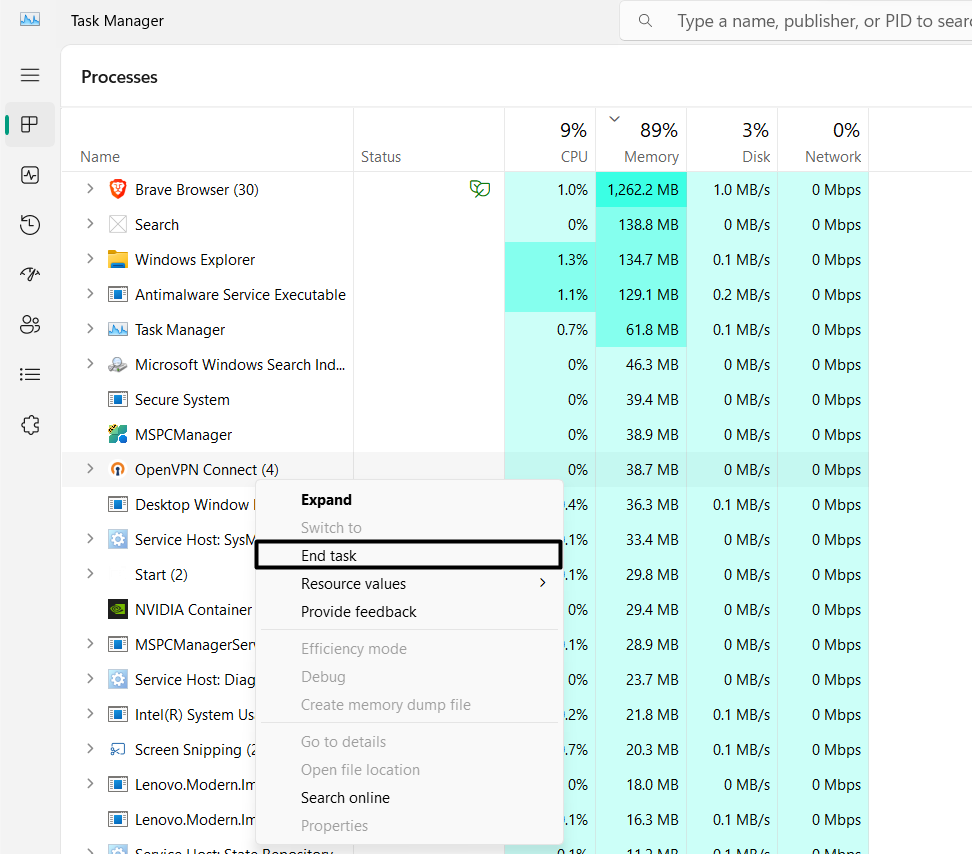
Task: Open the navigation hamburger menu
Action: point(30,75)
